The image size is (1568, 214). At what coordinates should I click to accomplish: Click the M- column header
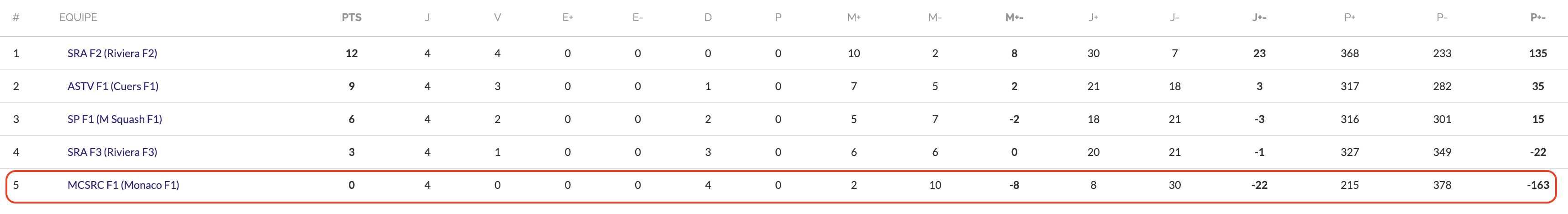pyautogui.click(x=935, y=18)
